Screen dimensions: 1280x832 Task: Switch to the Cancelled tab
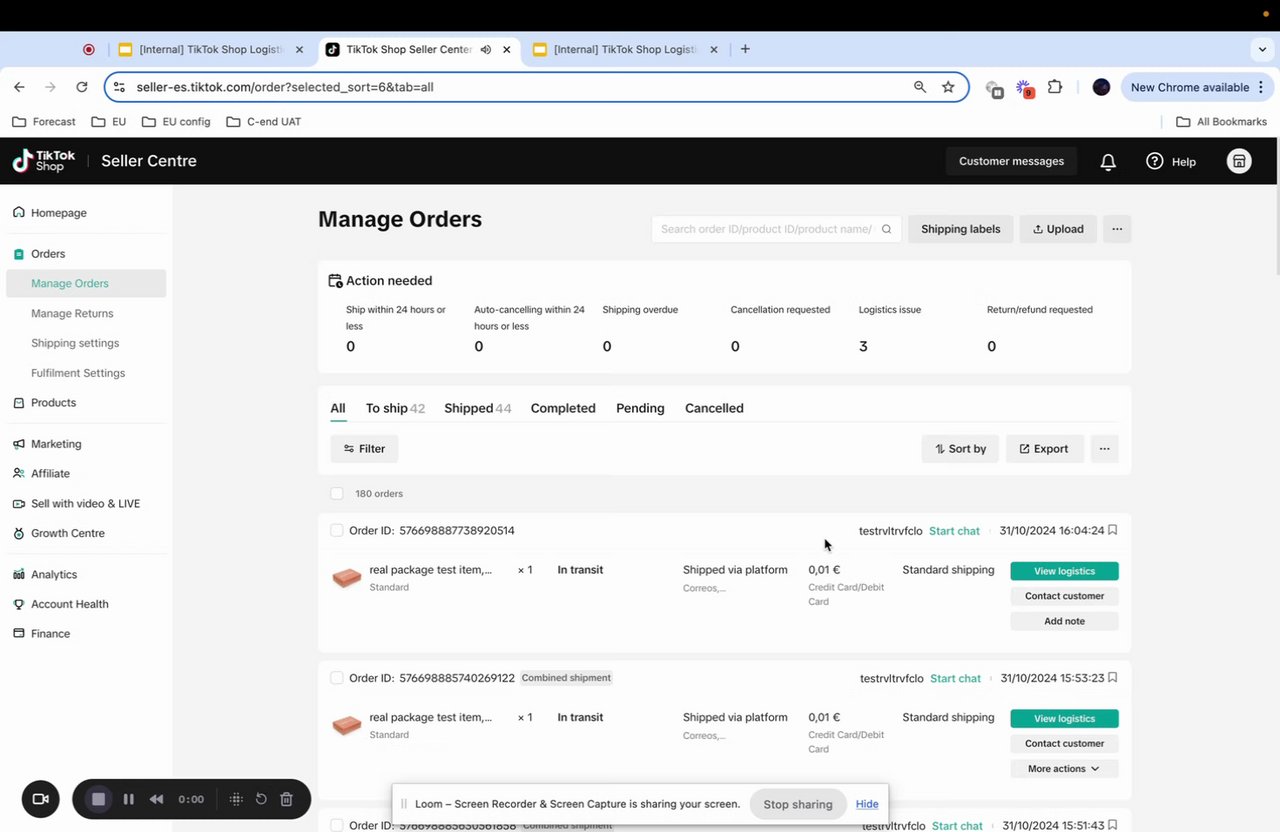click(714, 408)
